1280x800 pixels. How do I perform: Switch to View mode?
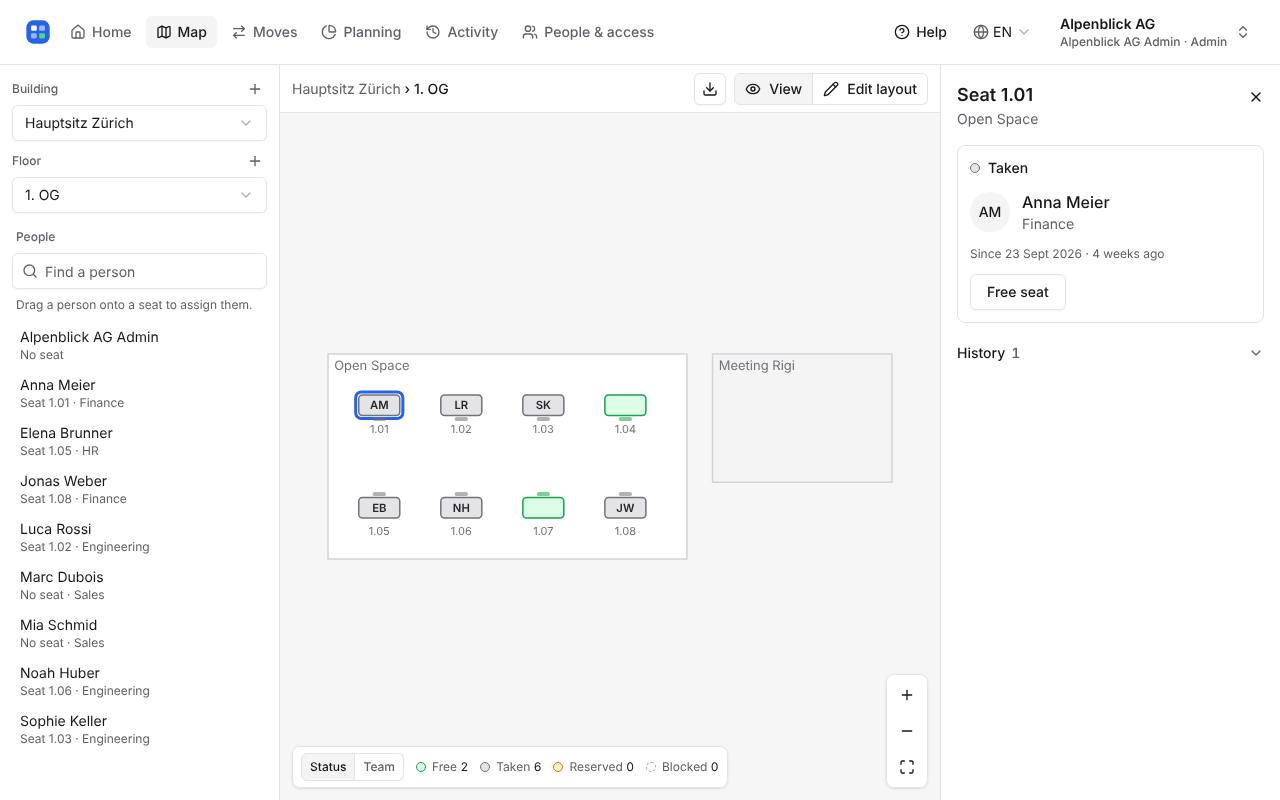tap(773, 89)
